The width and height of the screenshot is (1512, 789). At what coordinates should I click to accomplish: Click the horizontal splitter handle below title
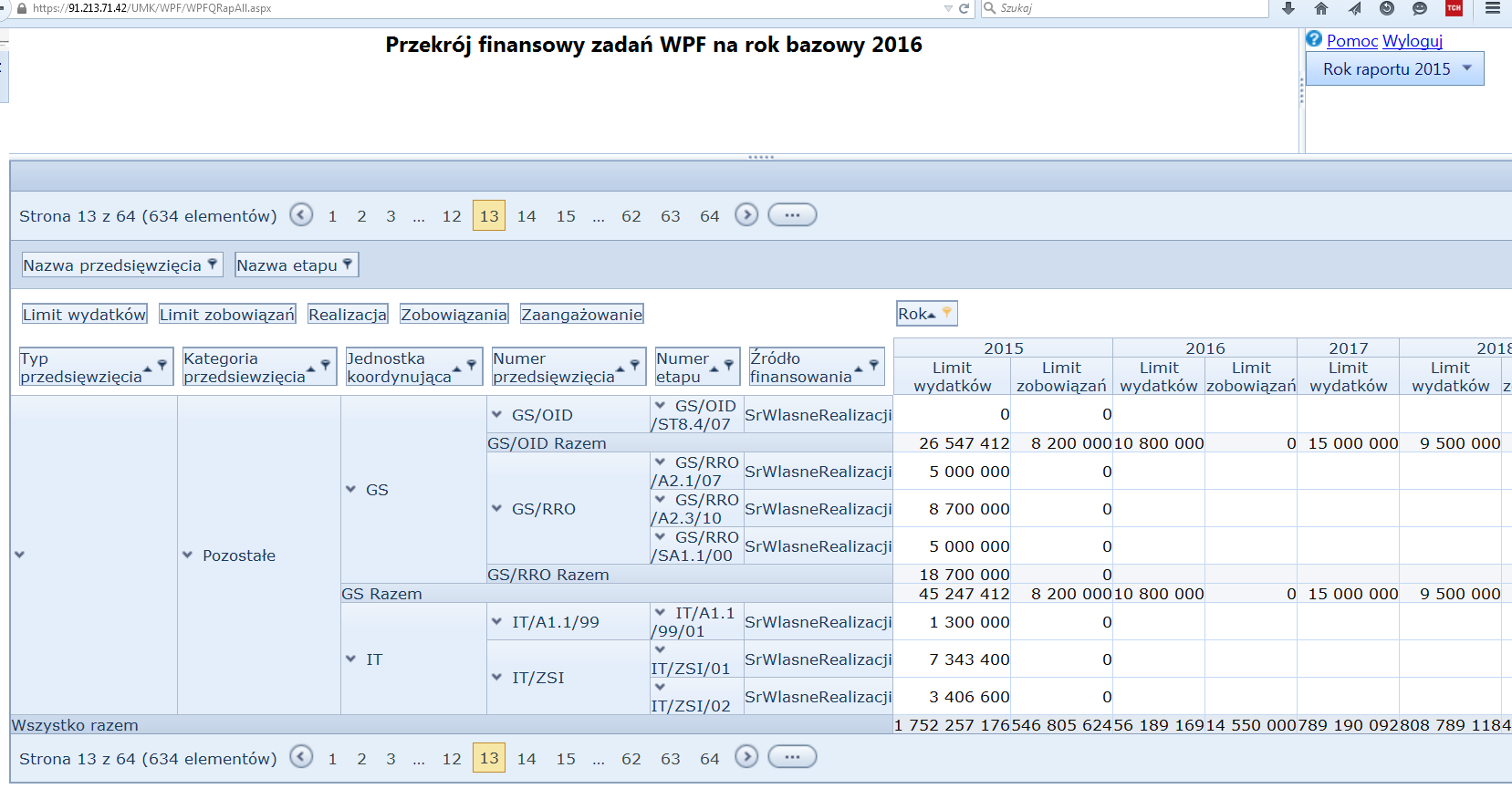[761, 157]
